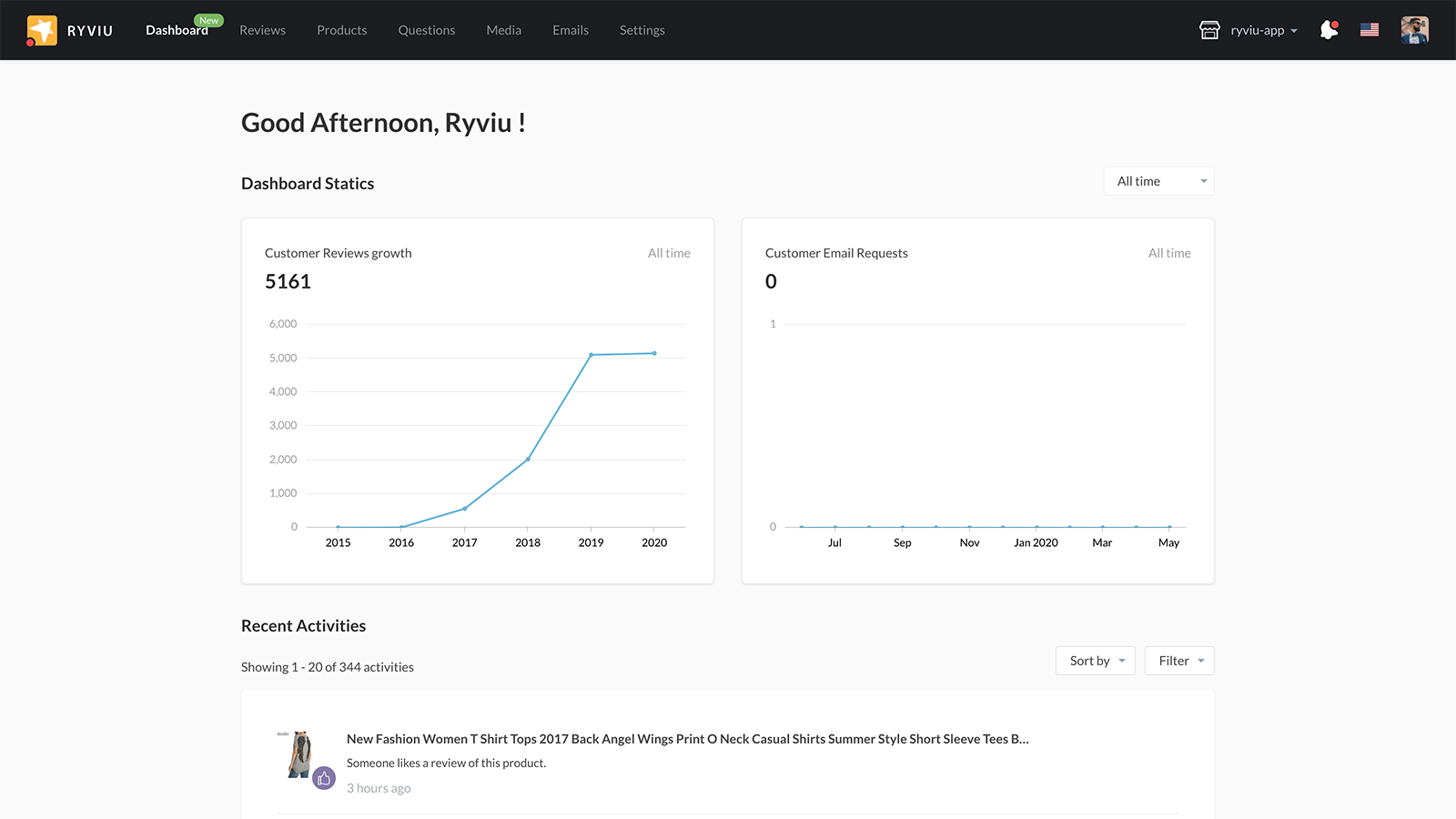The width and height of the screenshot is (1456, 819).
Task: Click the 2018 data point on reviews chart
Action: (x=528, y=460)
